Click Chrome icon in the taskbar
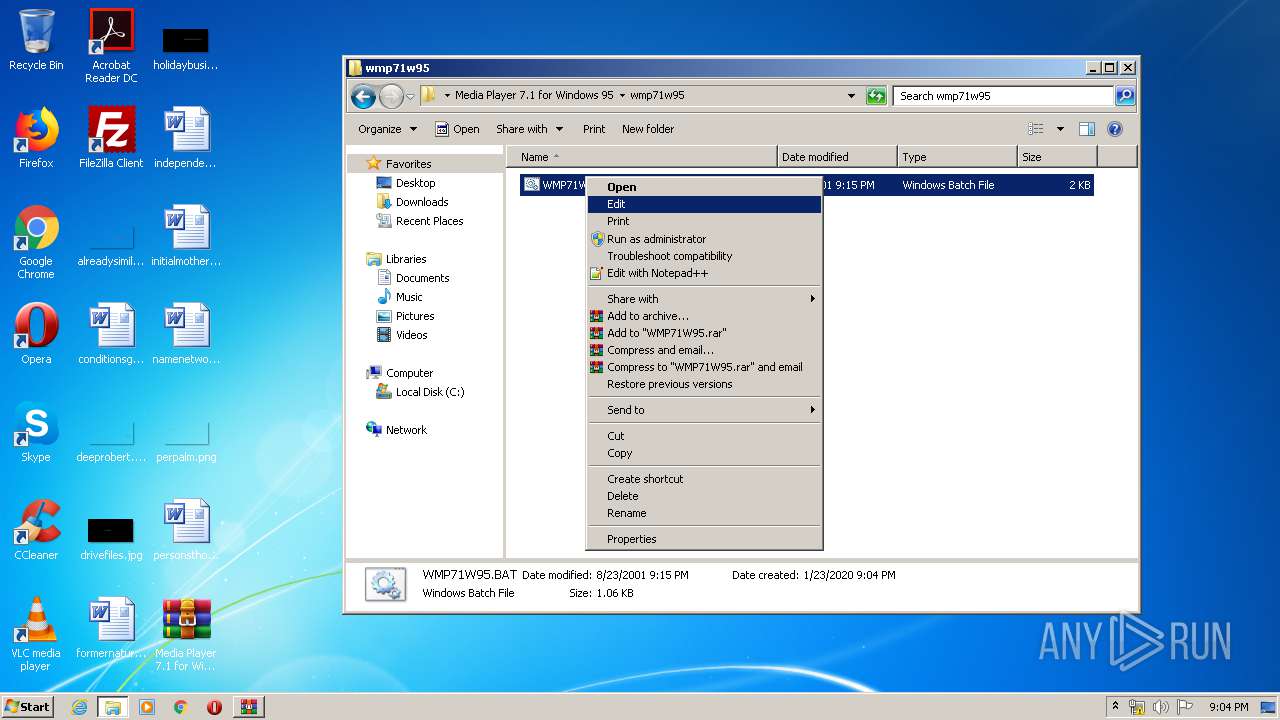1280x720 pixels. [x=180, y=707]
